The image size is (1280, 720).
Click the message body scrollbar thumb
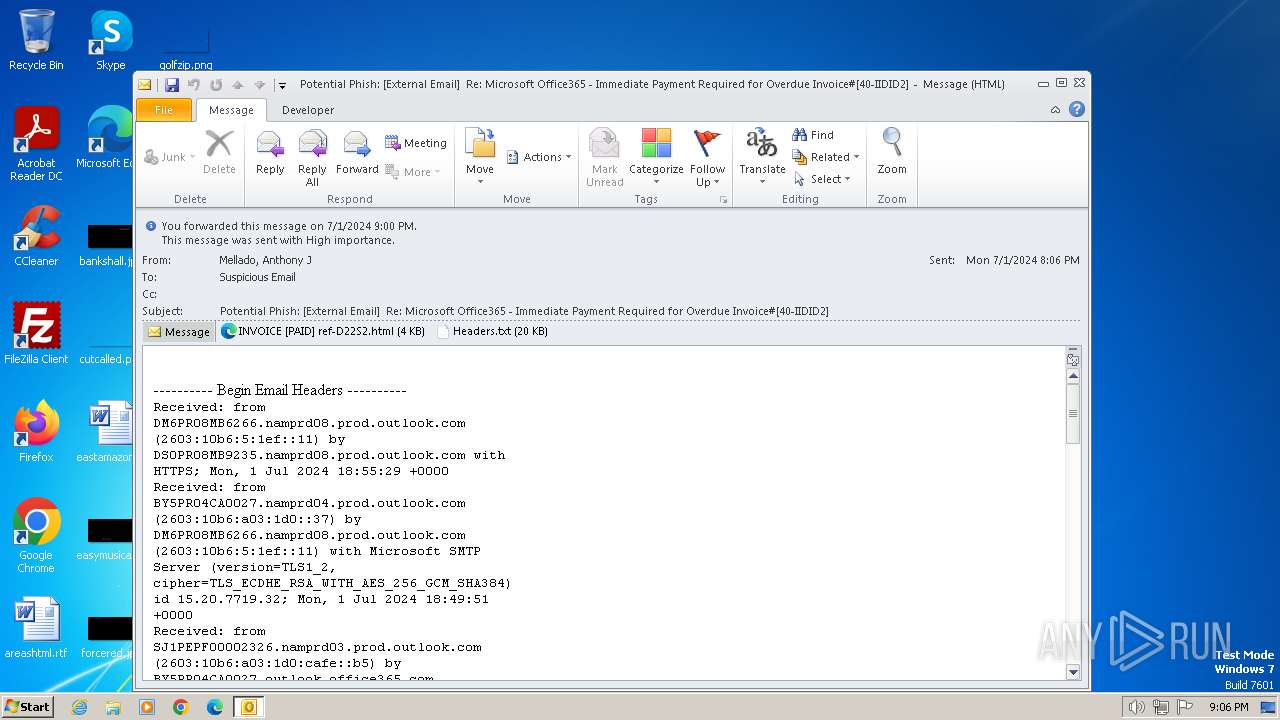(x=1073, y=415)
